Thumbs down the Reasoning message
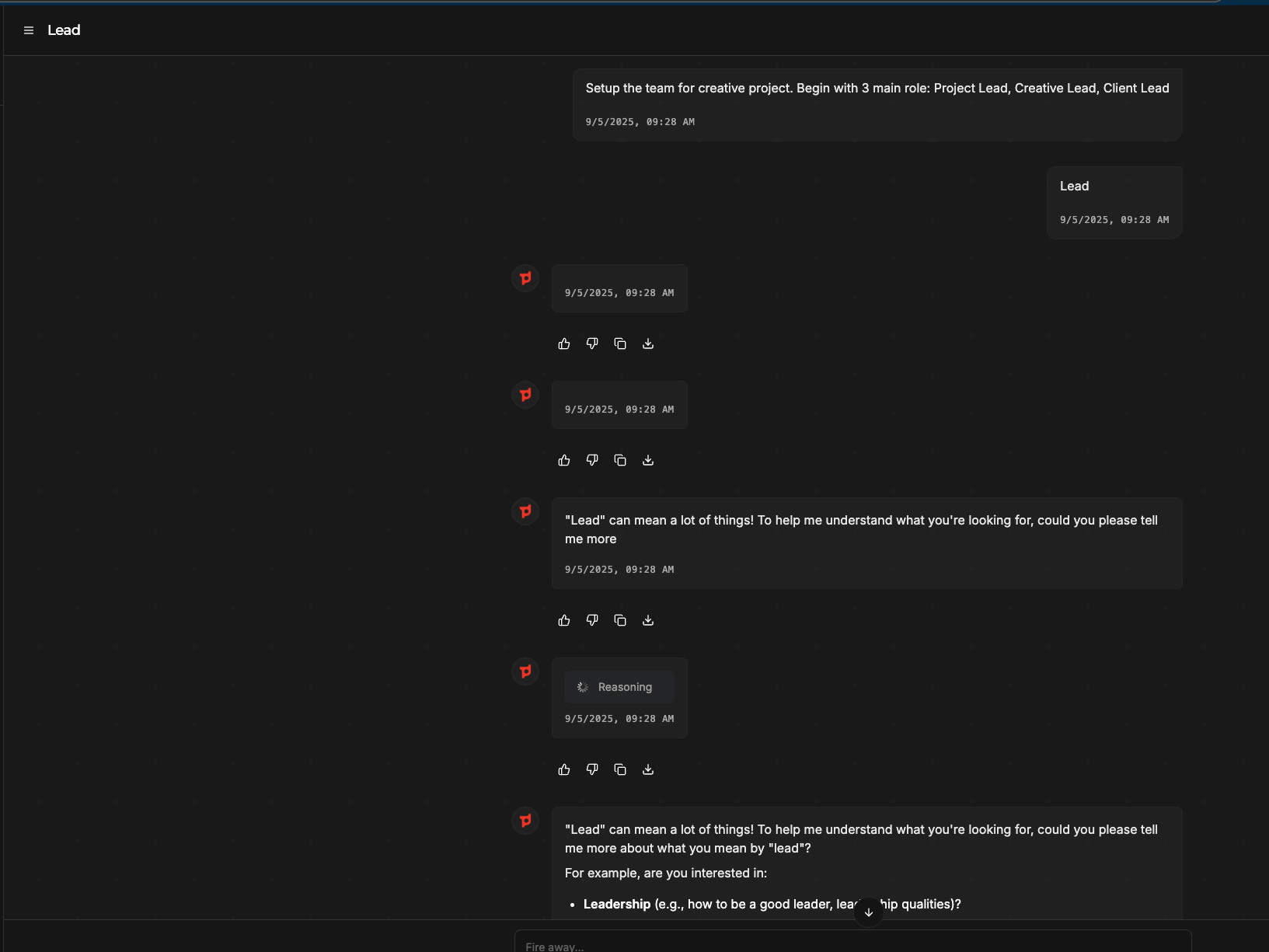1269x952 pixels. (592, 769)
